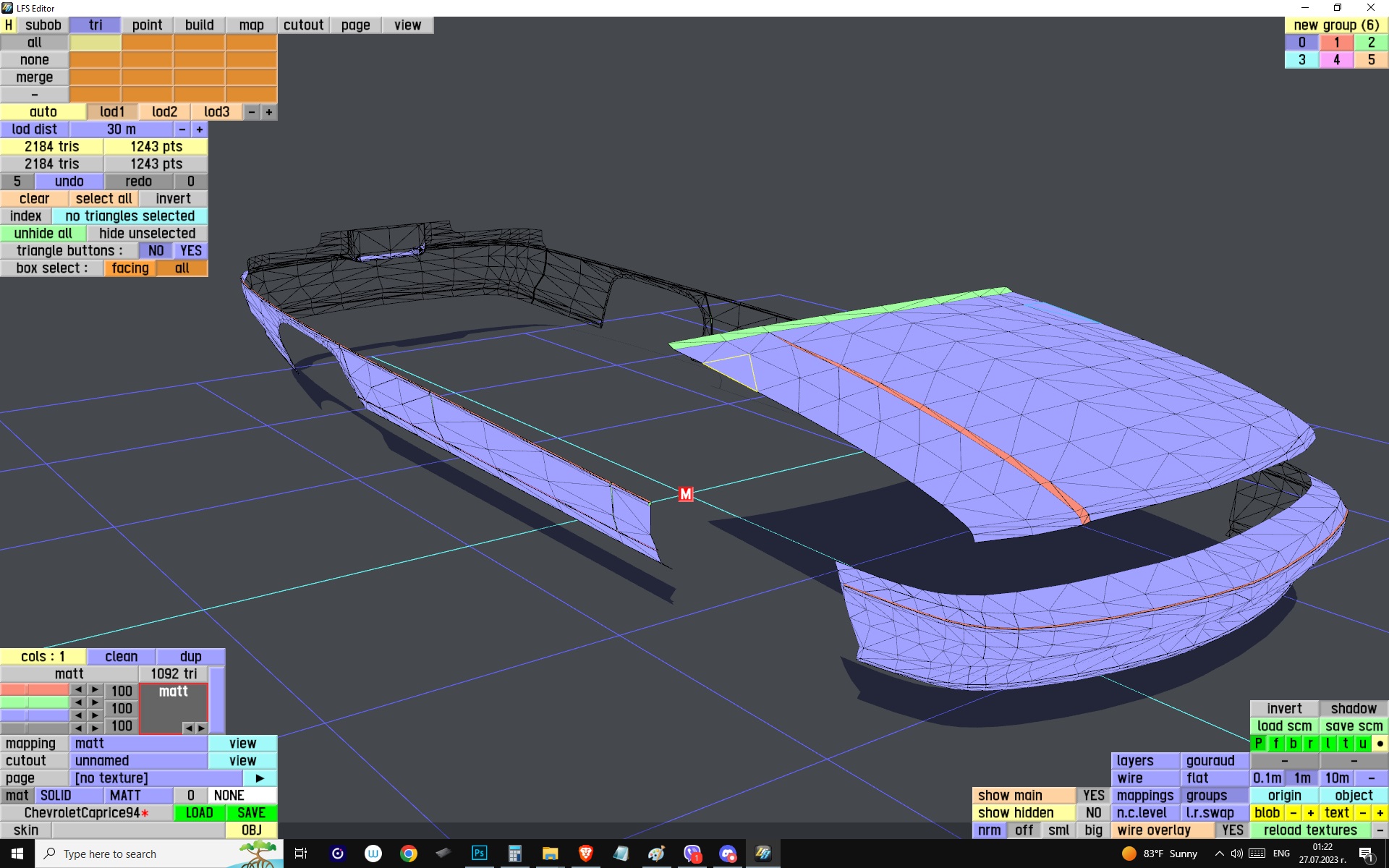Click reload textures button

click(1310, 830)
